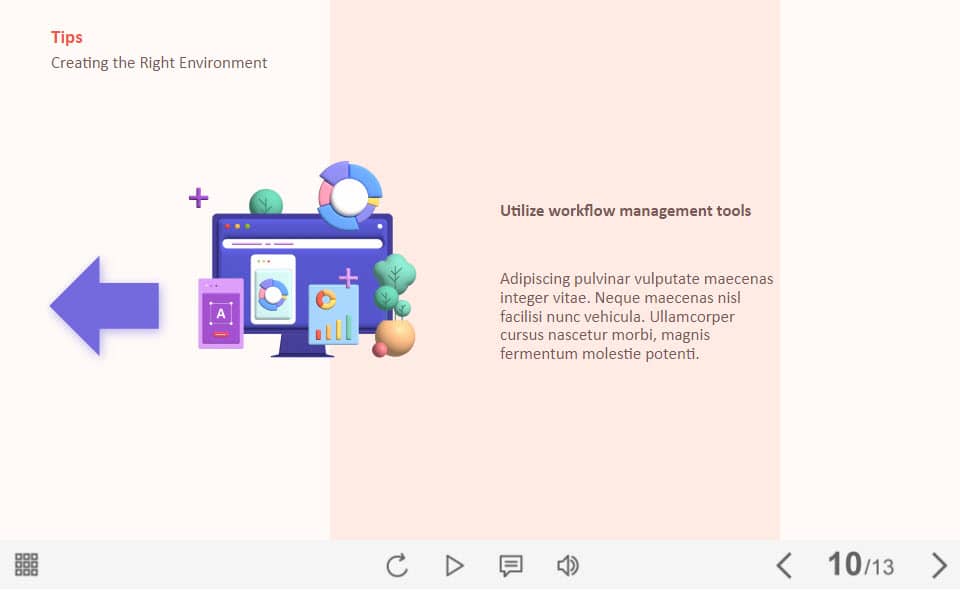Click the orange sphere beside the plants
Viewport: 960px width, 590px height.
pyautogui.click(x=396, y=337)
